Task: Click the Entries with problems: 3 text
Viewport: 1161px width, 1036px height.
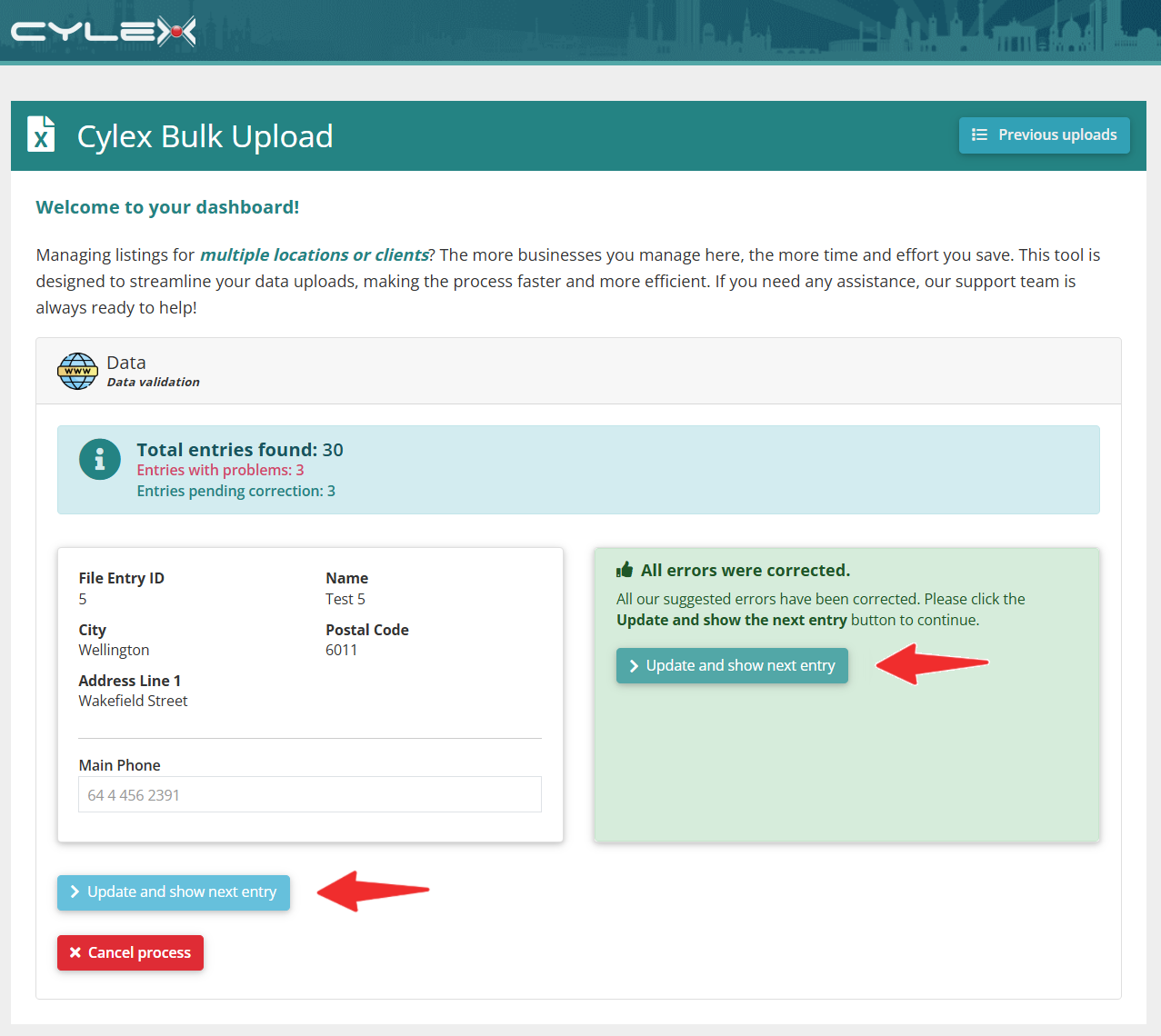Action: pos(220,470)
